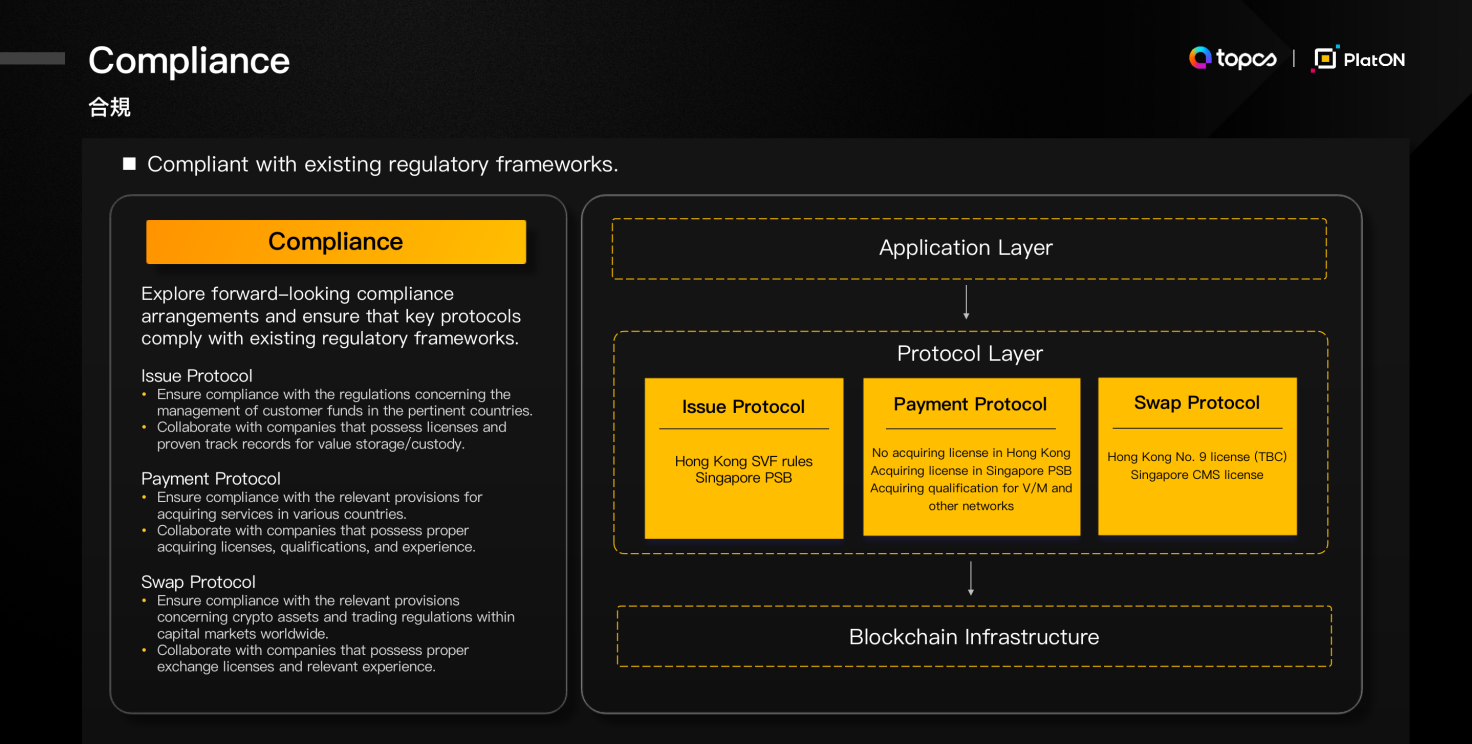Click the Protocol Layer heading
Viewport: 1472px width, 744px height.
pos(970,354)
